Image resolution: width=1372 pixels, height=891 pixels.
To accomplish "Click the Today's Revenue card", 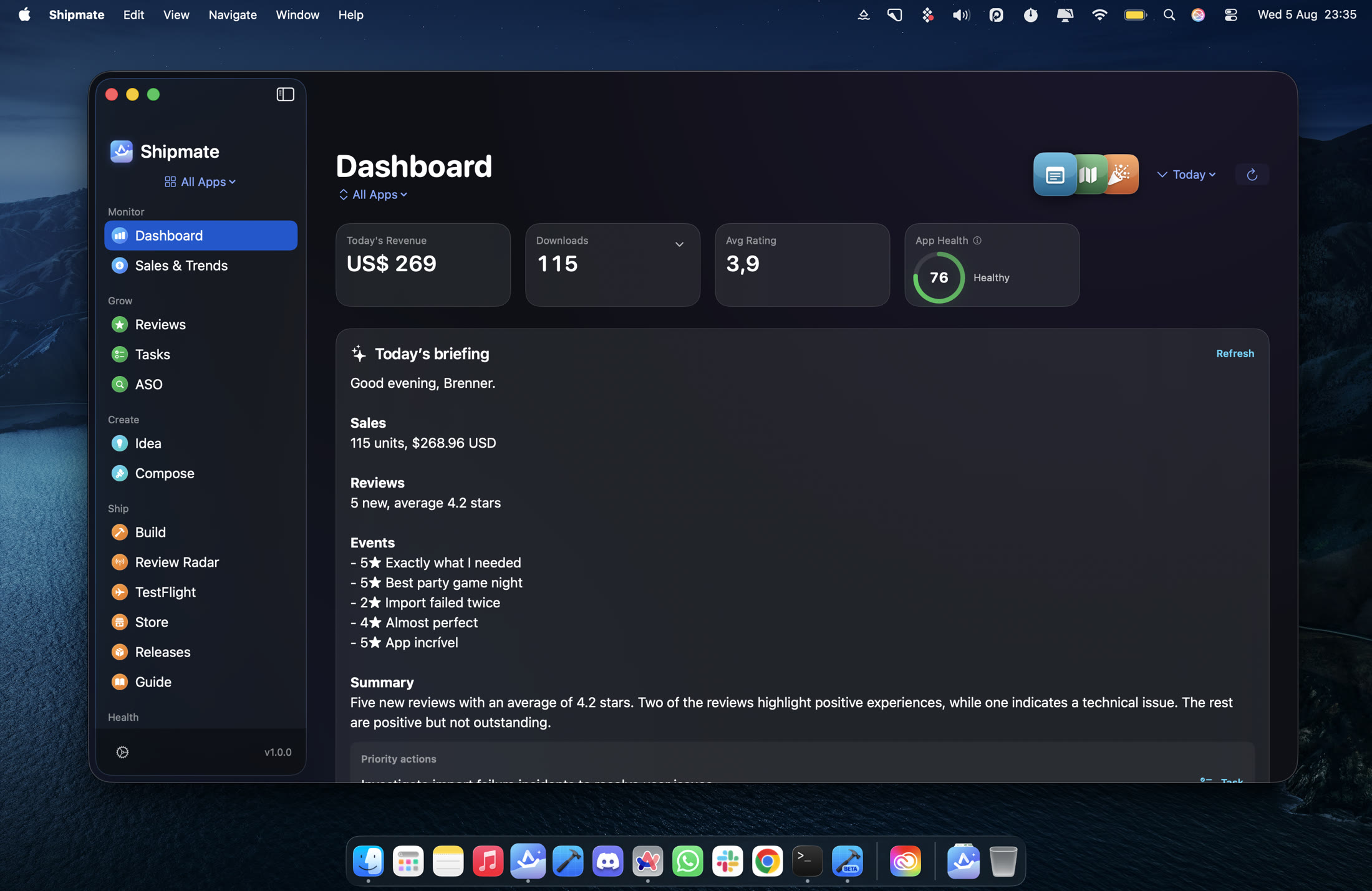I will 423,265.
